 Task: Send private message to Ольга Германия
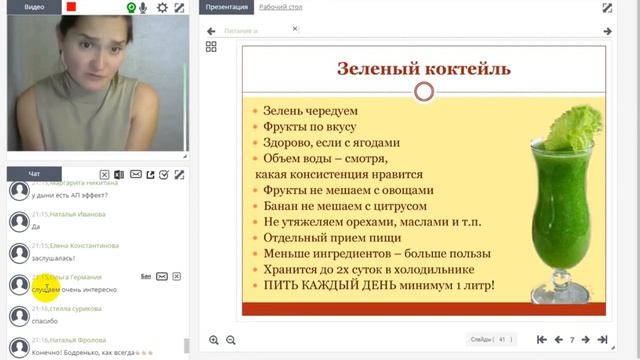coord(162,277)
